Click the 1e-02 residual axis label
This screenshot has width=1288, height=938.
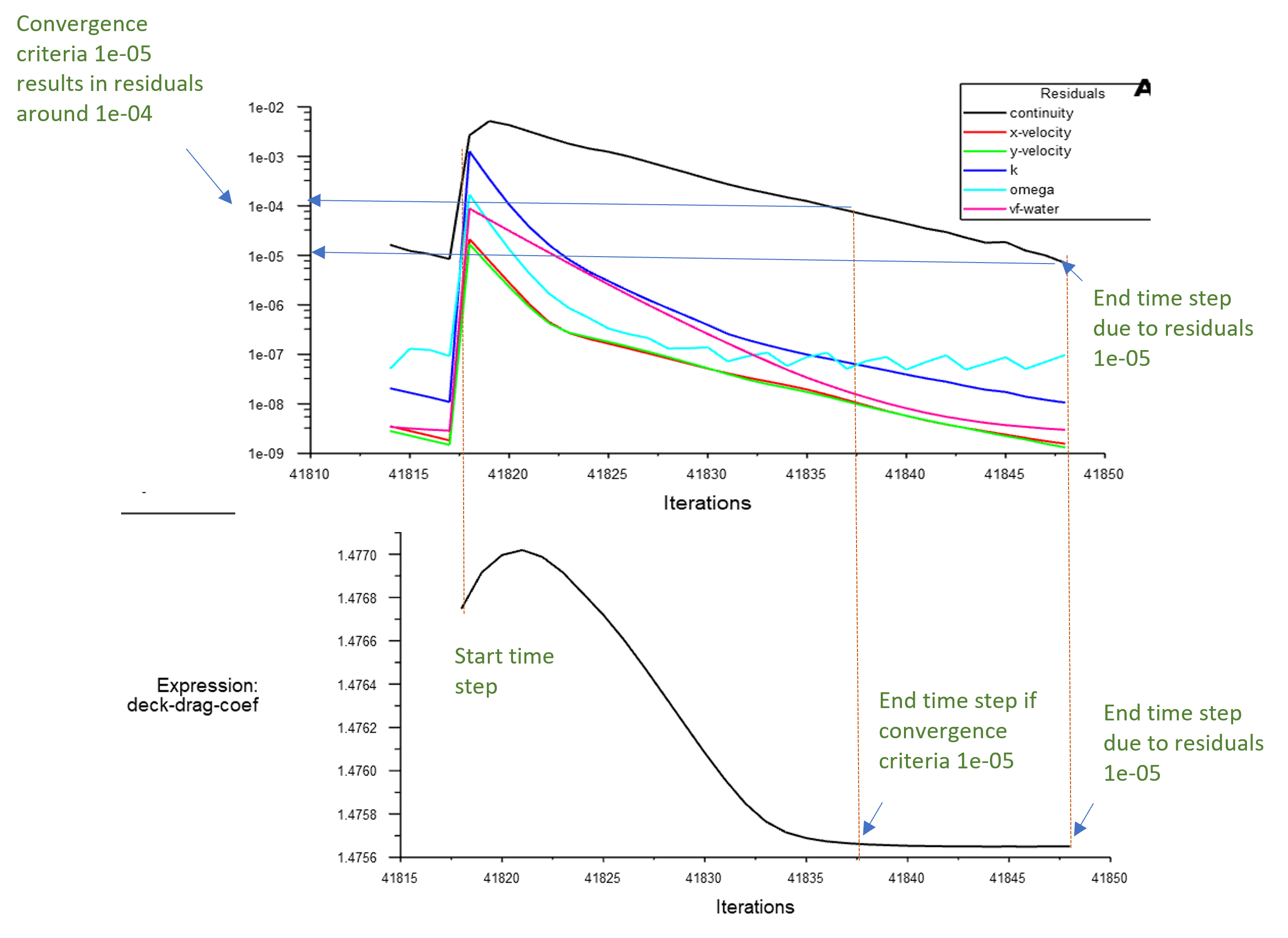tap(265, 107)
